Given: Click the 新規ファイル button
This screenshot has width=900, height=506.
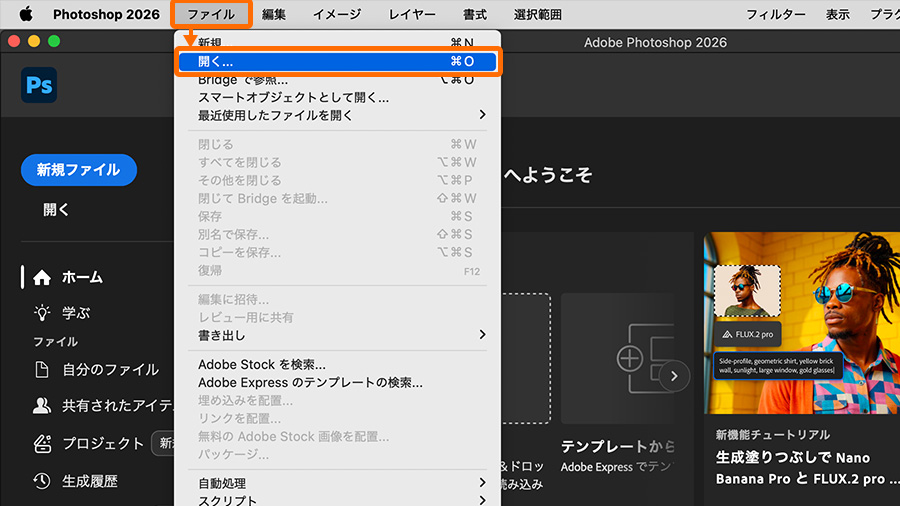Looking at the screenshot, I should 79,170.
